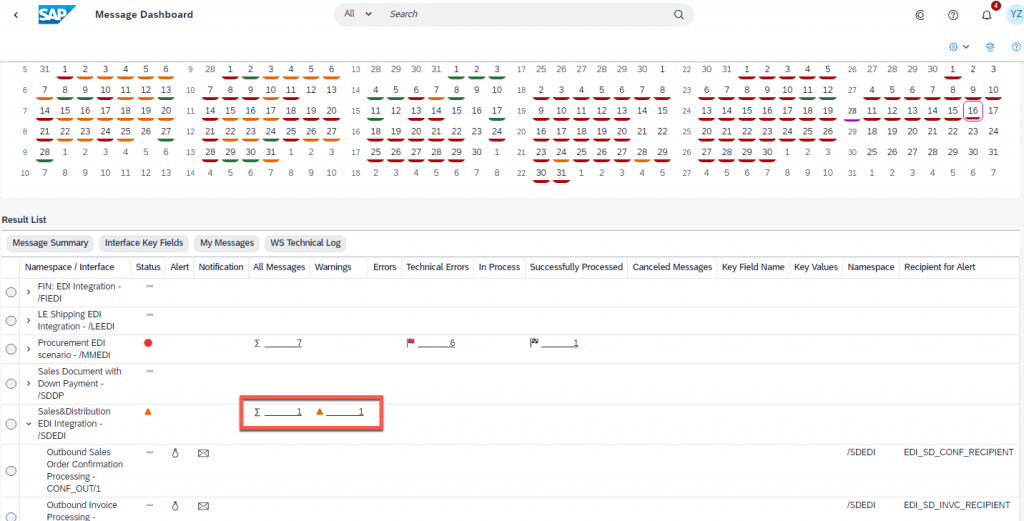Select day 13 in calendar week 24

point(706,111)
